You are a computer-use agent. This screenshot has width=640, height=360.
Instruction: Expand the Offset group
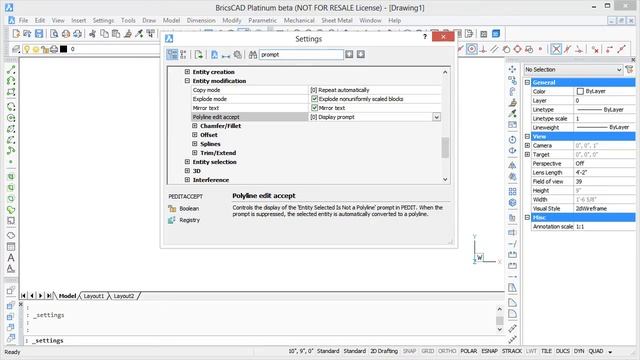click(x=195, y=135)
